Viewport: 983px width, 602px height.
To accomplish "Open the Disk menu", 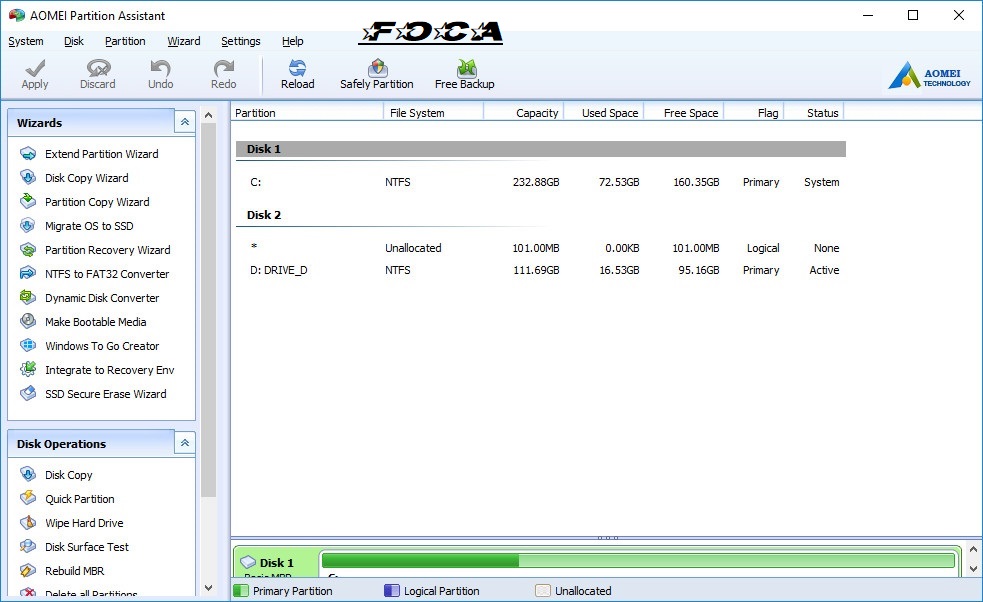I will coord(73,41).
